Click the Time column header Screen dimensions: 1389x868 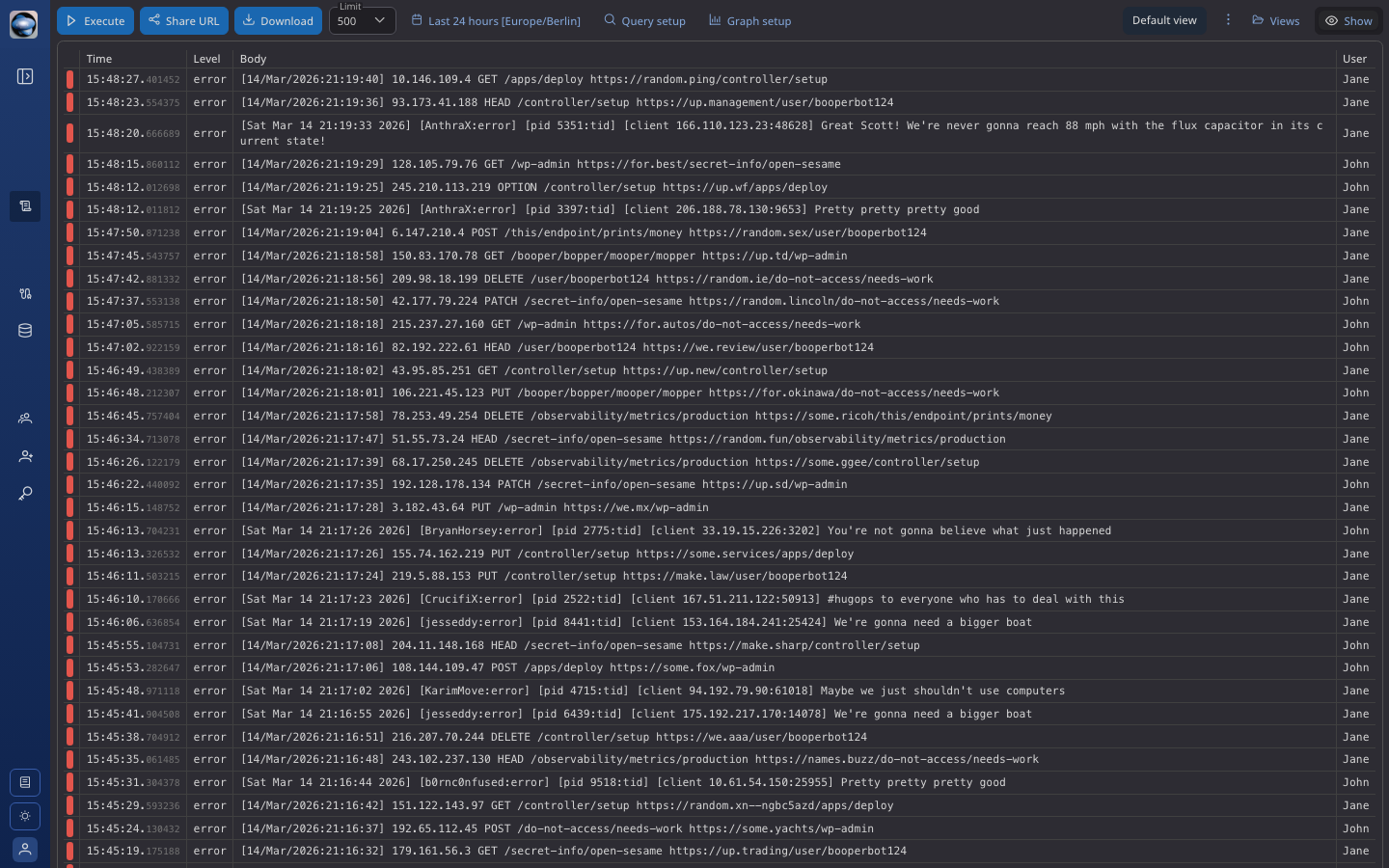coord(99,59)
